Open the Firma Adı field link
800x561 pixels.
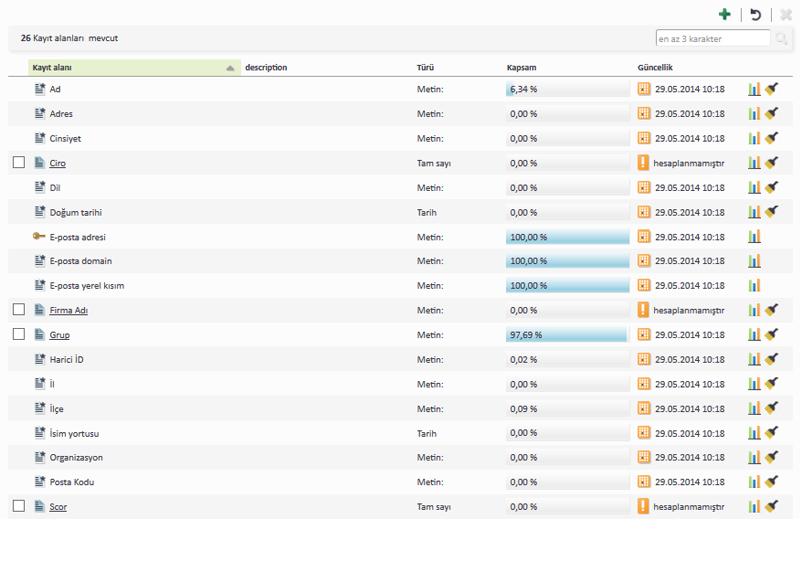tap(68, 310)
